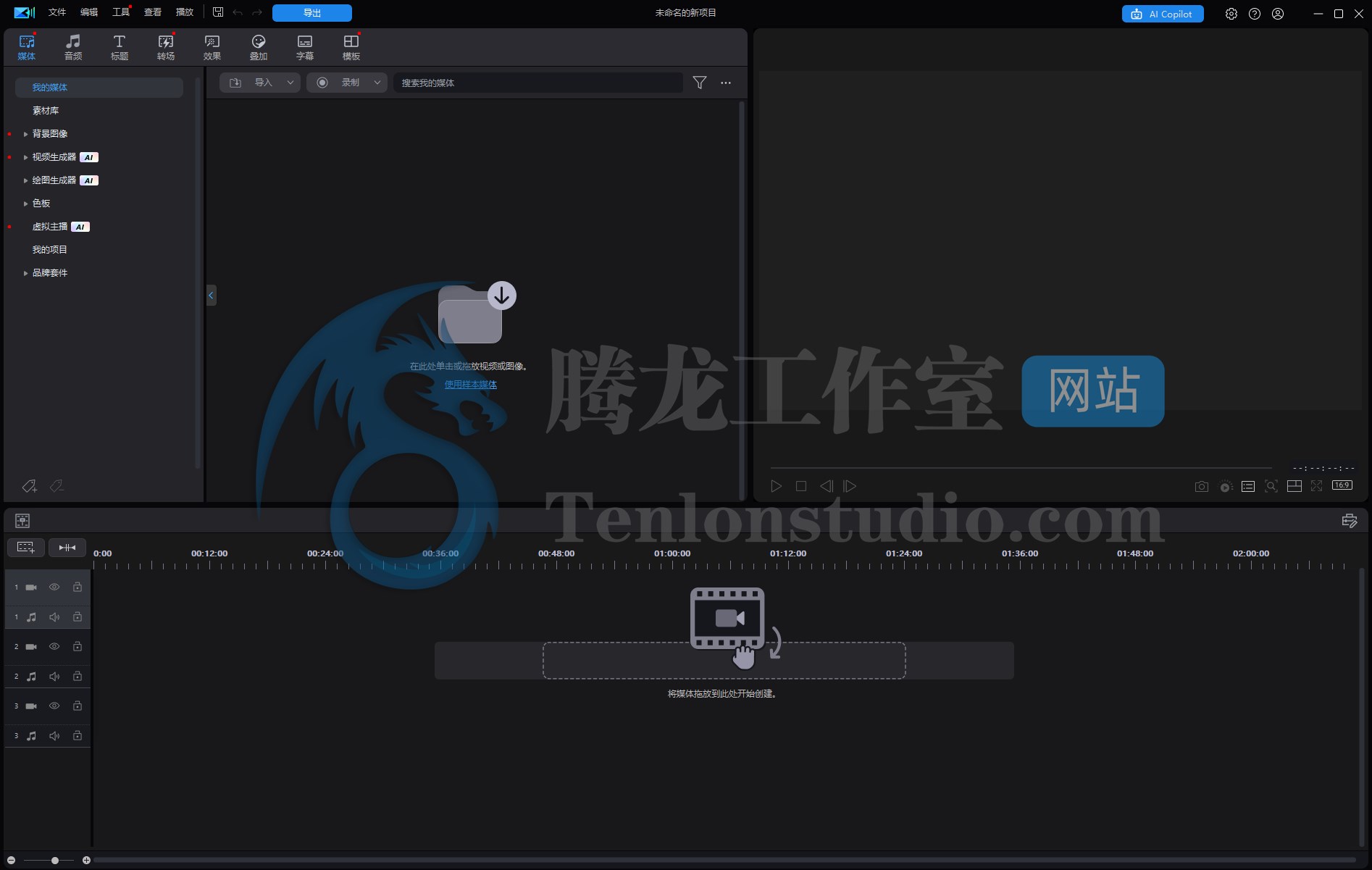Open the help question mark icon

(1255, 14)
